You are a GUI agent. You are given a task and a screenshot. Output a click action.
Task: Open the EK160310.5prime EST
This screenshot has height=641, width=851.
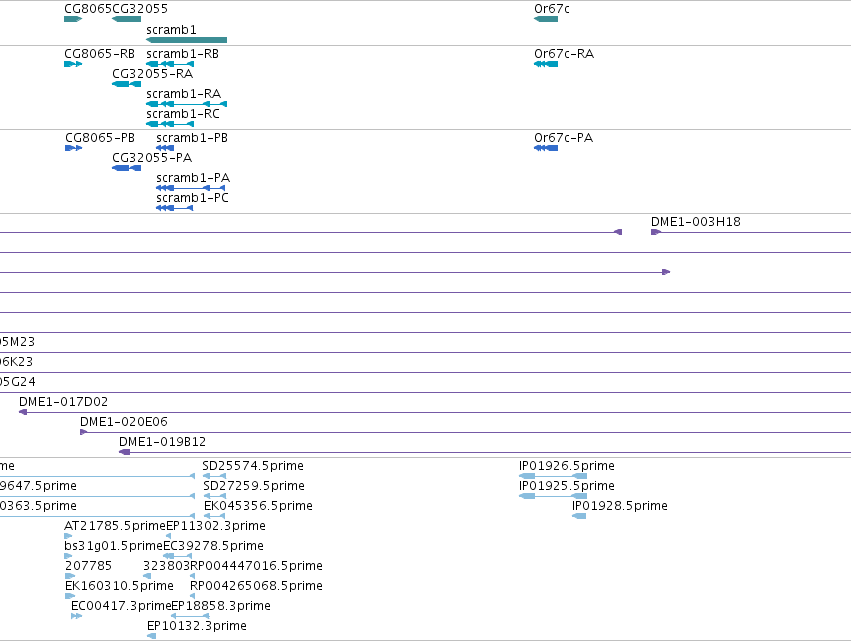[70, 596]
